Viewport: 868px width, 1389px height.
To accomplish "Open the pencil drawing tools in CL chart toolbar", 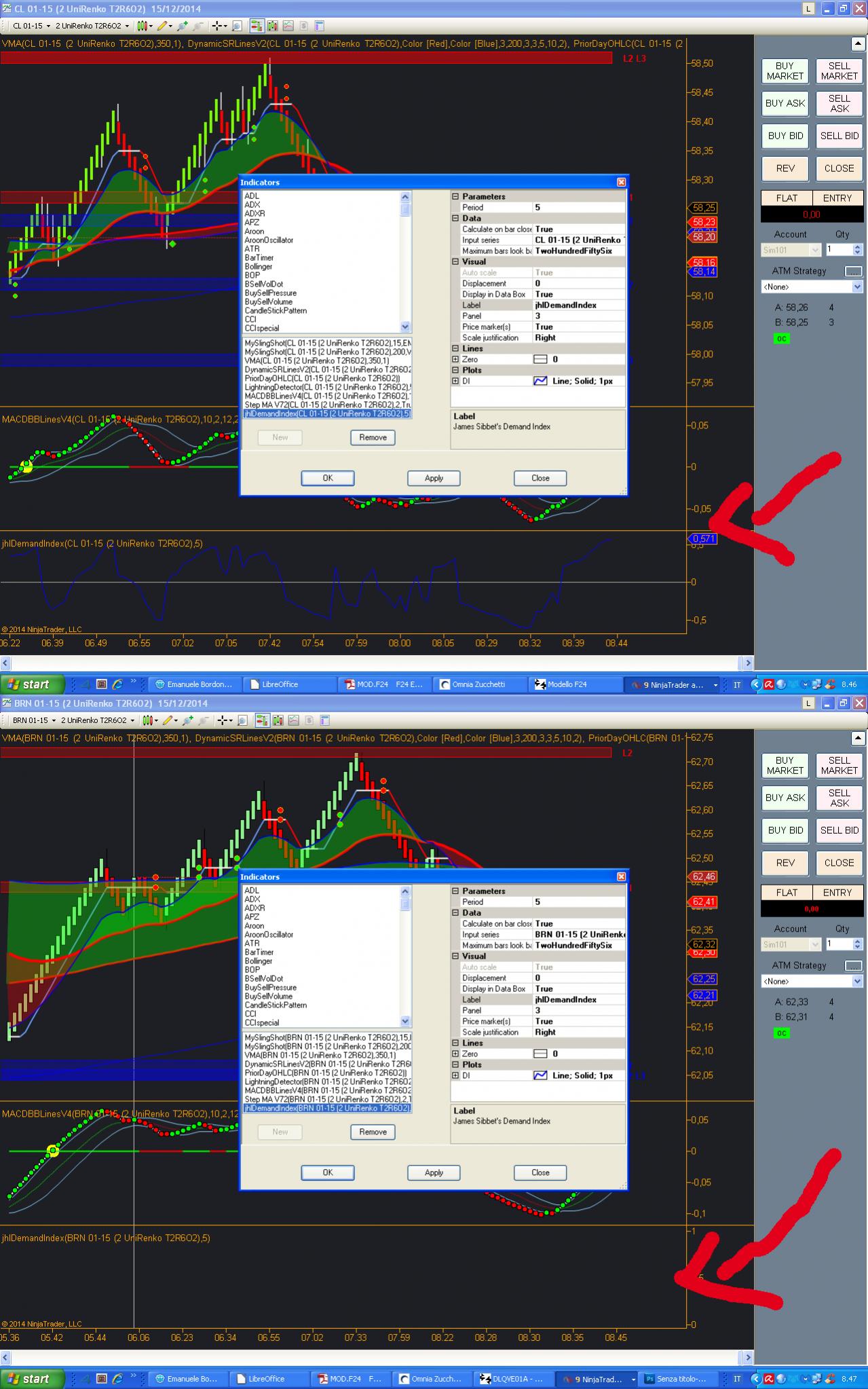I will click(164, 26).
